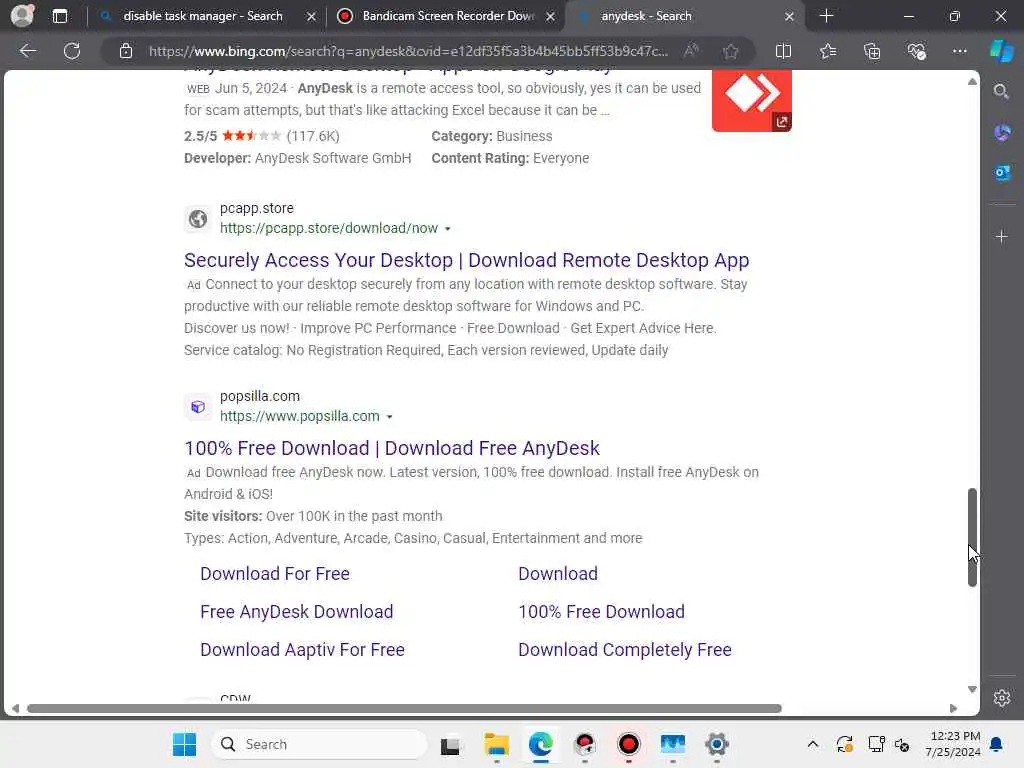Go back with the browser back arrow
The width and height of the screenshot is (1024, 768).
point(28,51)
